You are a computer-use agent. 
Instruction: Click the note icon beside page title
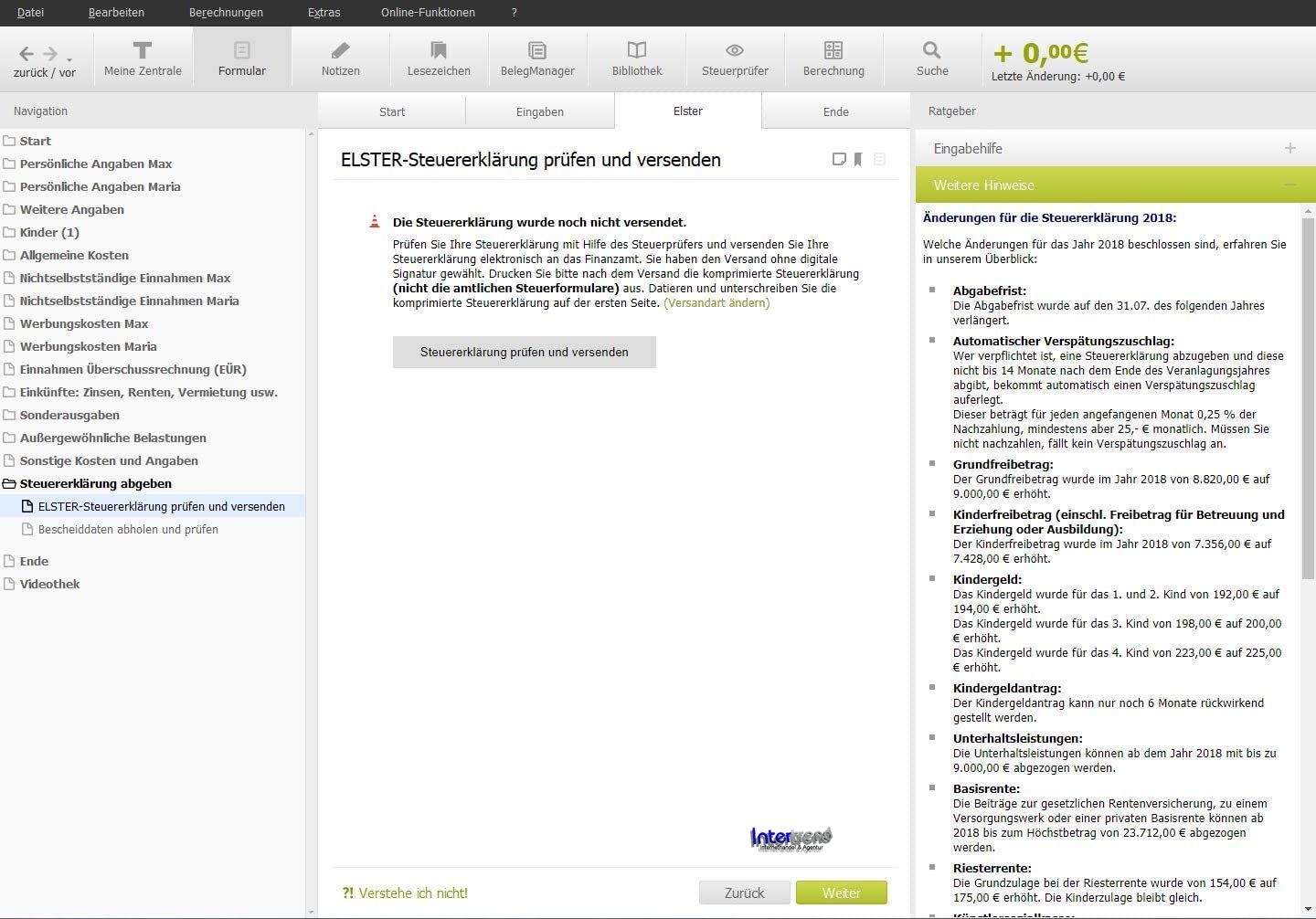point(838,160)
